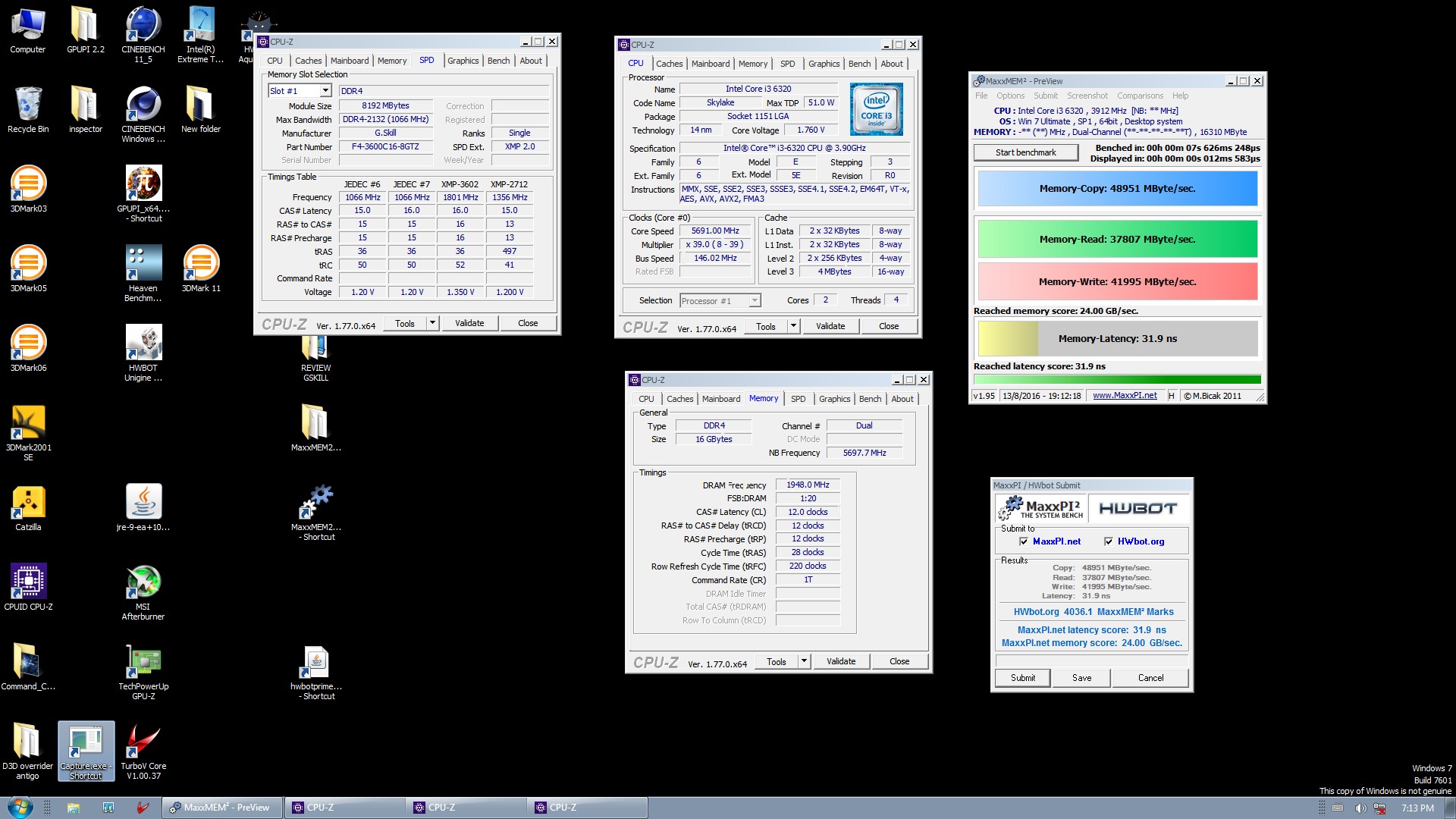Open the Screenshot menu in MaxxMEM
Image resolution: width=1456 pixels, height=819 pixels.
coord(1087,96)
